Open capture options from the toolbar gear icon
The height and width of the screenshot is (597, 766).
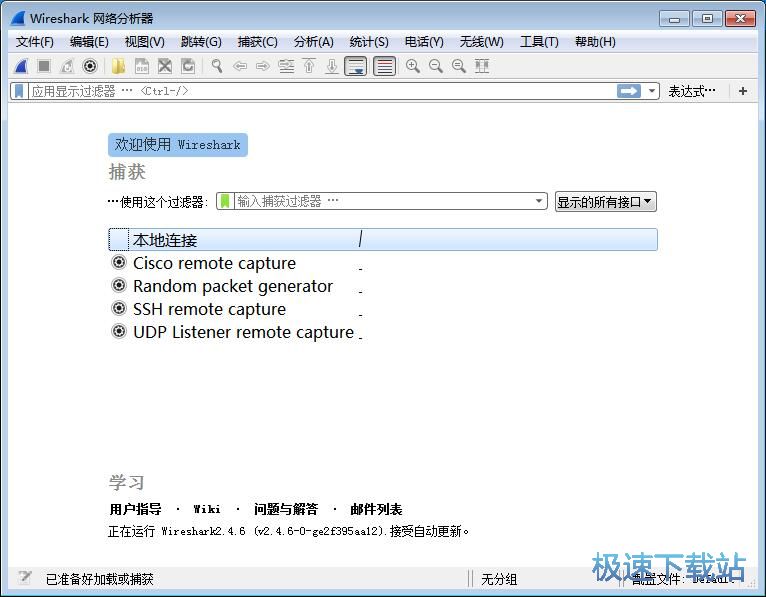[90, 66]
